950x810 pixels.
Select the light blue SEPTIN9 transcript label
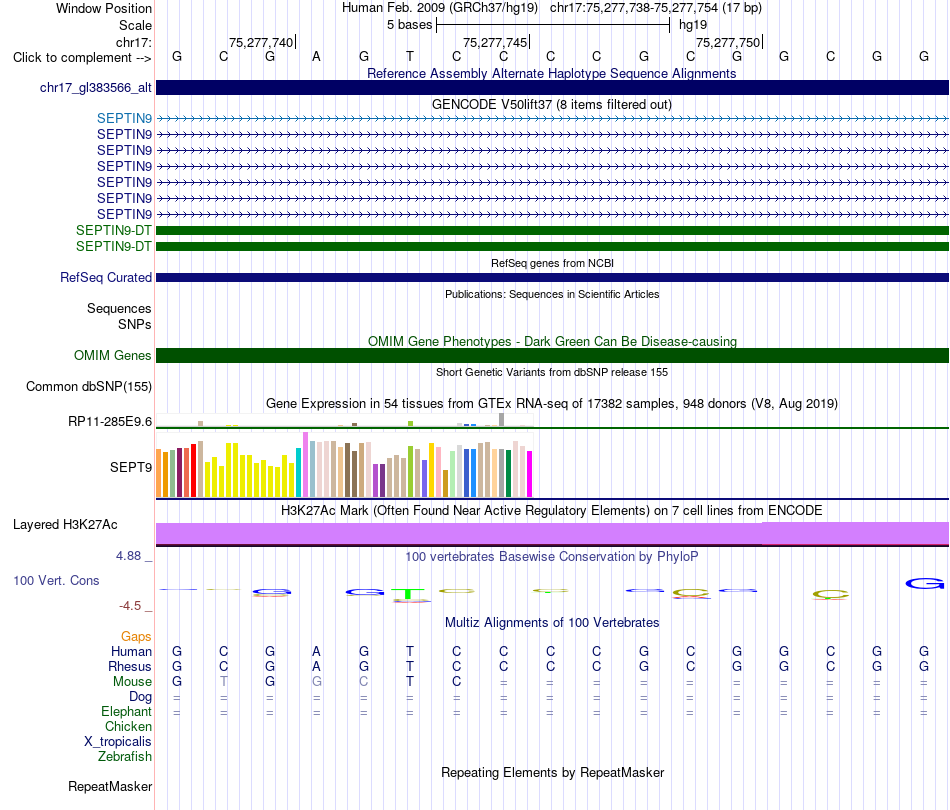124,118
